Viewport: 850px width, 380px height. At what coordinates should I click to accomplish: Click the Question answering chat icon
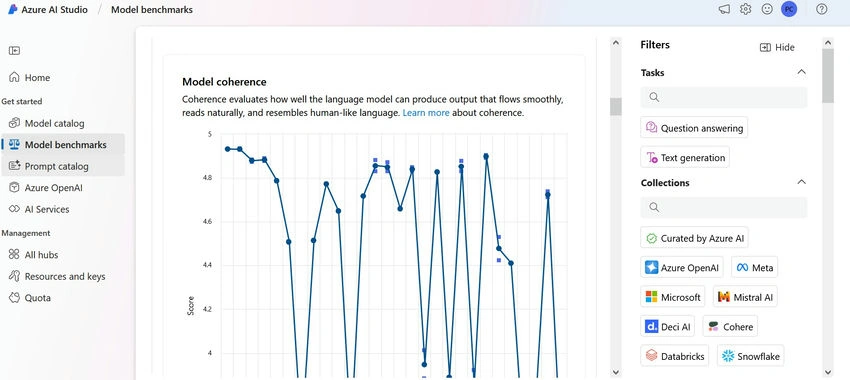point(651,128)
